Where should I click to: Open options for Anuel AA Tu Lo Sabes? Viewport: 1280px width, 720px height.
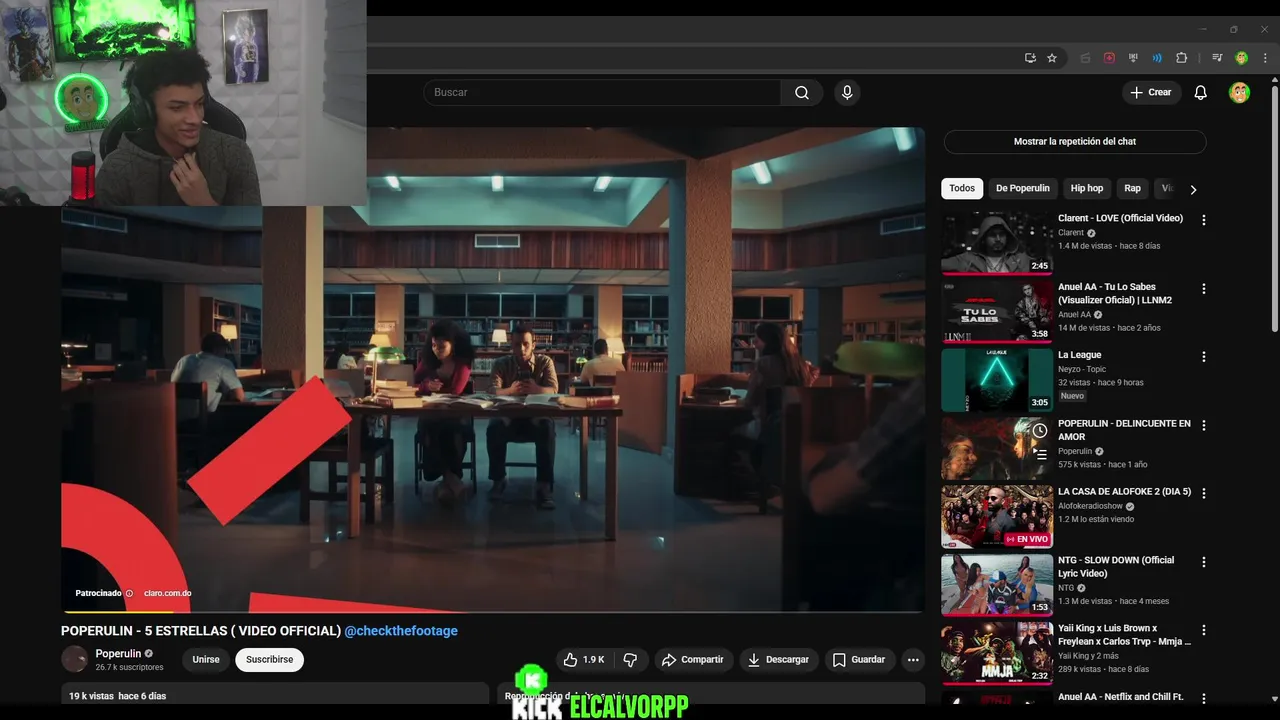(x=1203, y=289)
